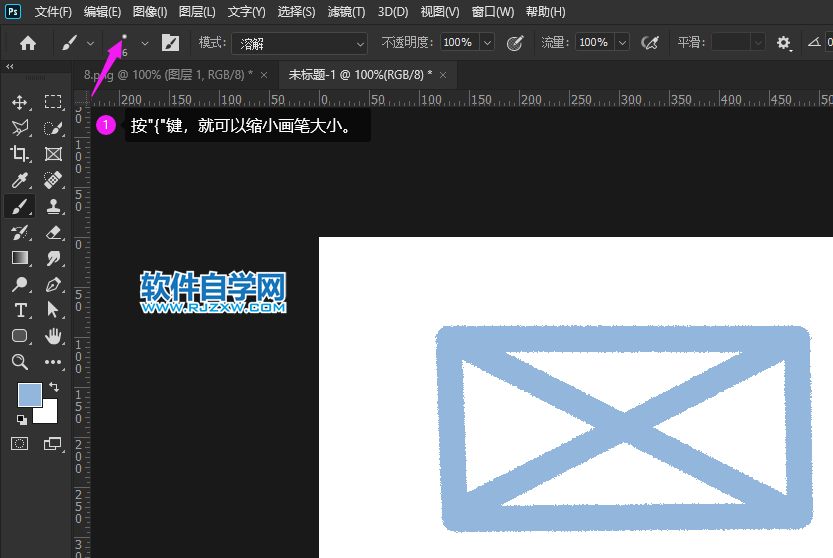
Task: Close the 8.png document tab
Action: tap(264, 75)
